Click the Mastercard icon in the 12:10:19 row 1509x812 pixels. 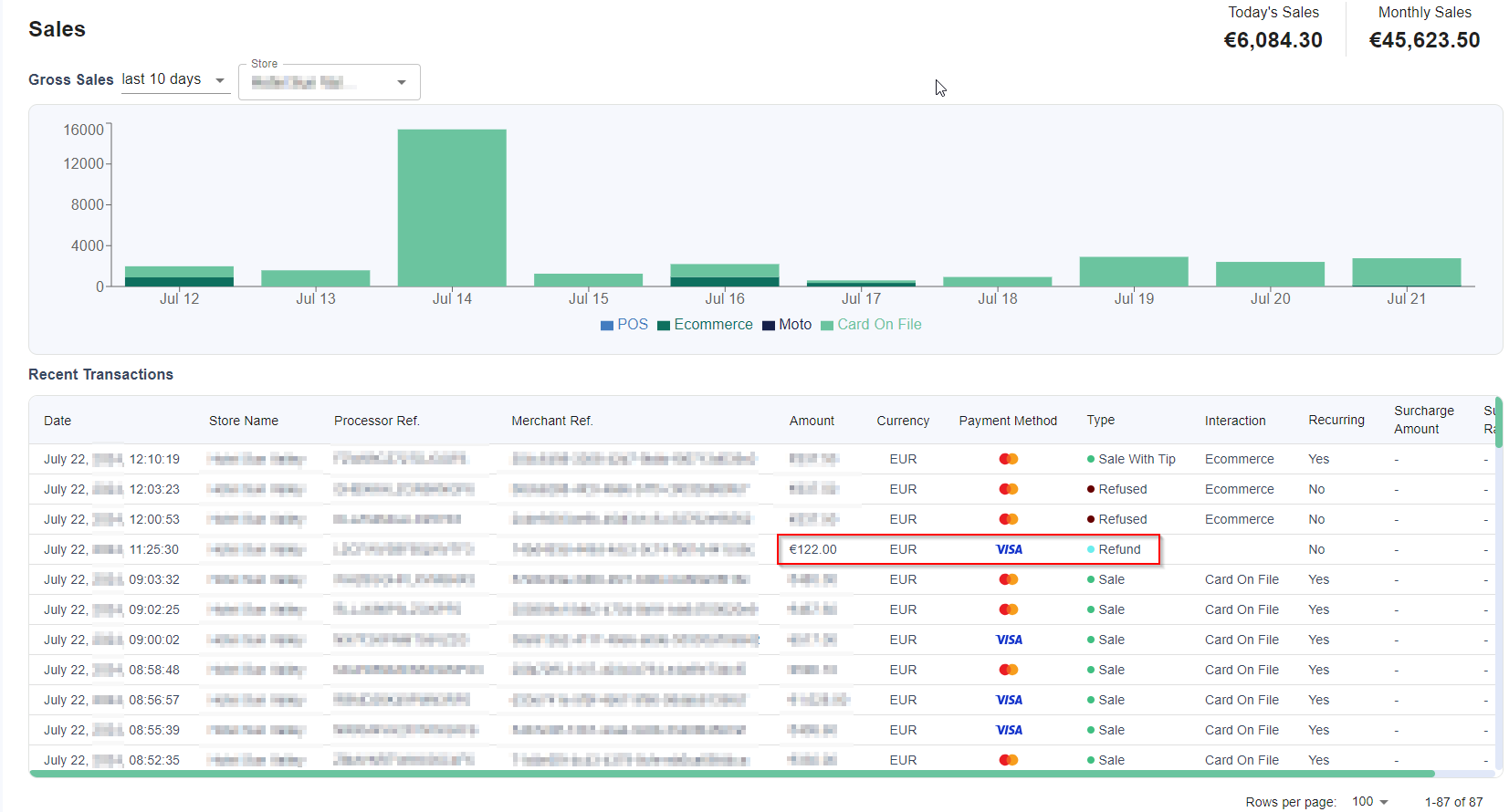1008,459
